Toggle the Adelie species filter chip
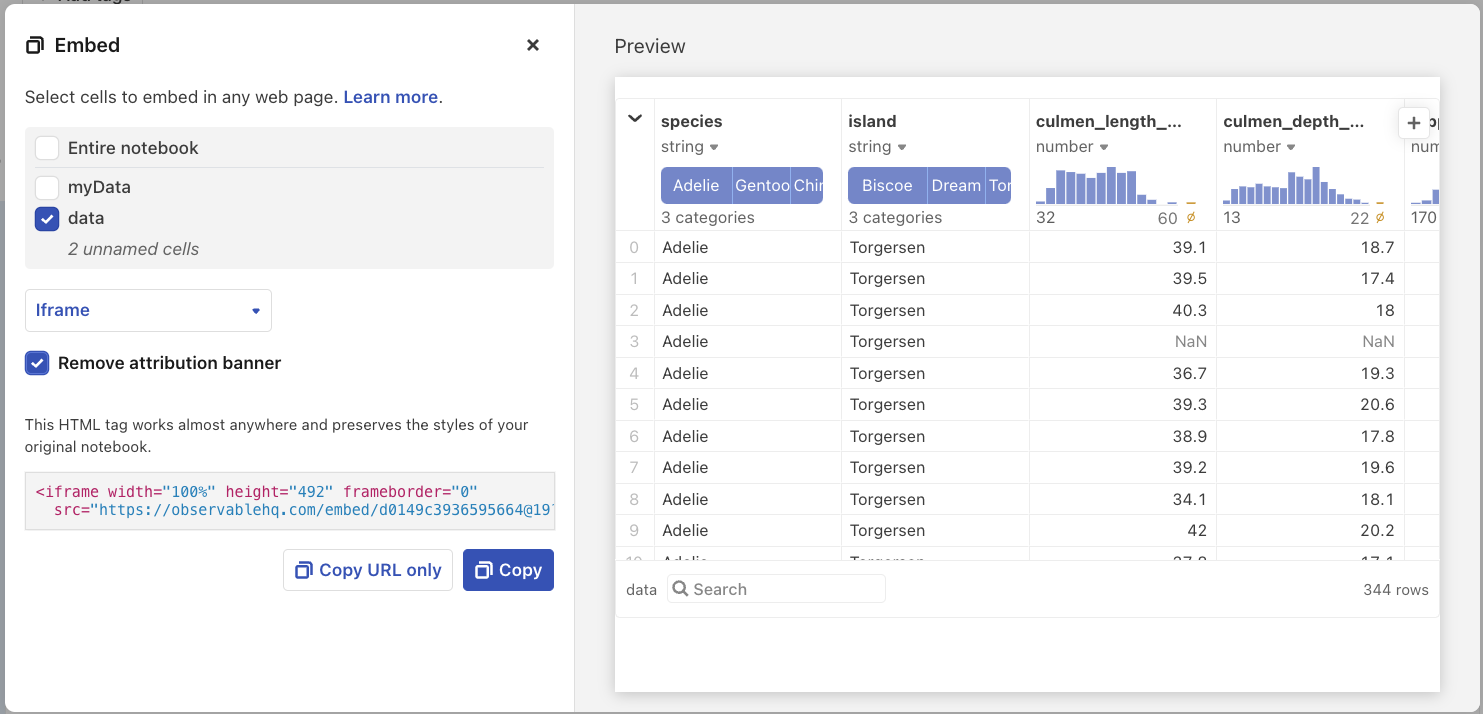Viewport: 1483px width, 714px height. (x=697, y=185)
